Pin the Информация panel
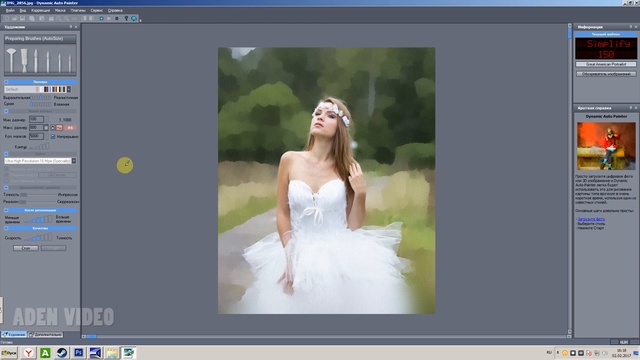This screenshot has width=640, height=360. tap(631, 27)
